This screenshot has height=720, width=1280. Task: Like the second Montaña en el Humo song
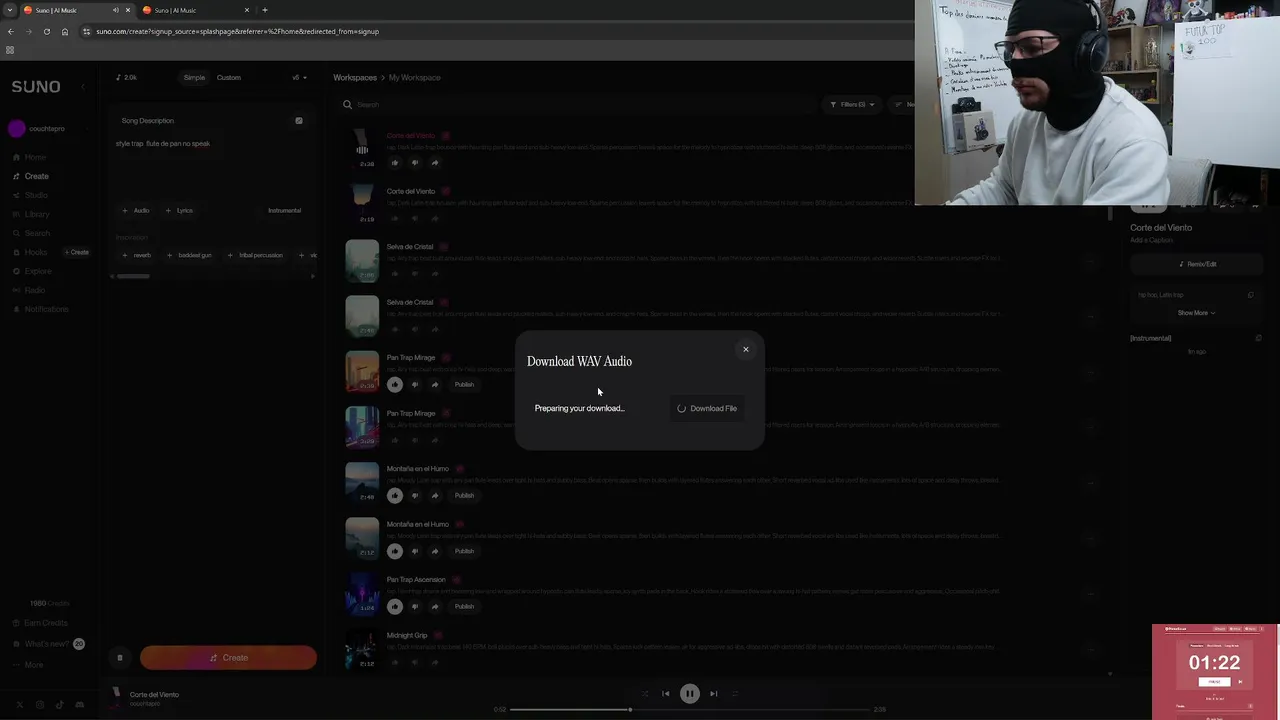coord(395,551)
